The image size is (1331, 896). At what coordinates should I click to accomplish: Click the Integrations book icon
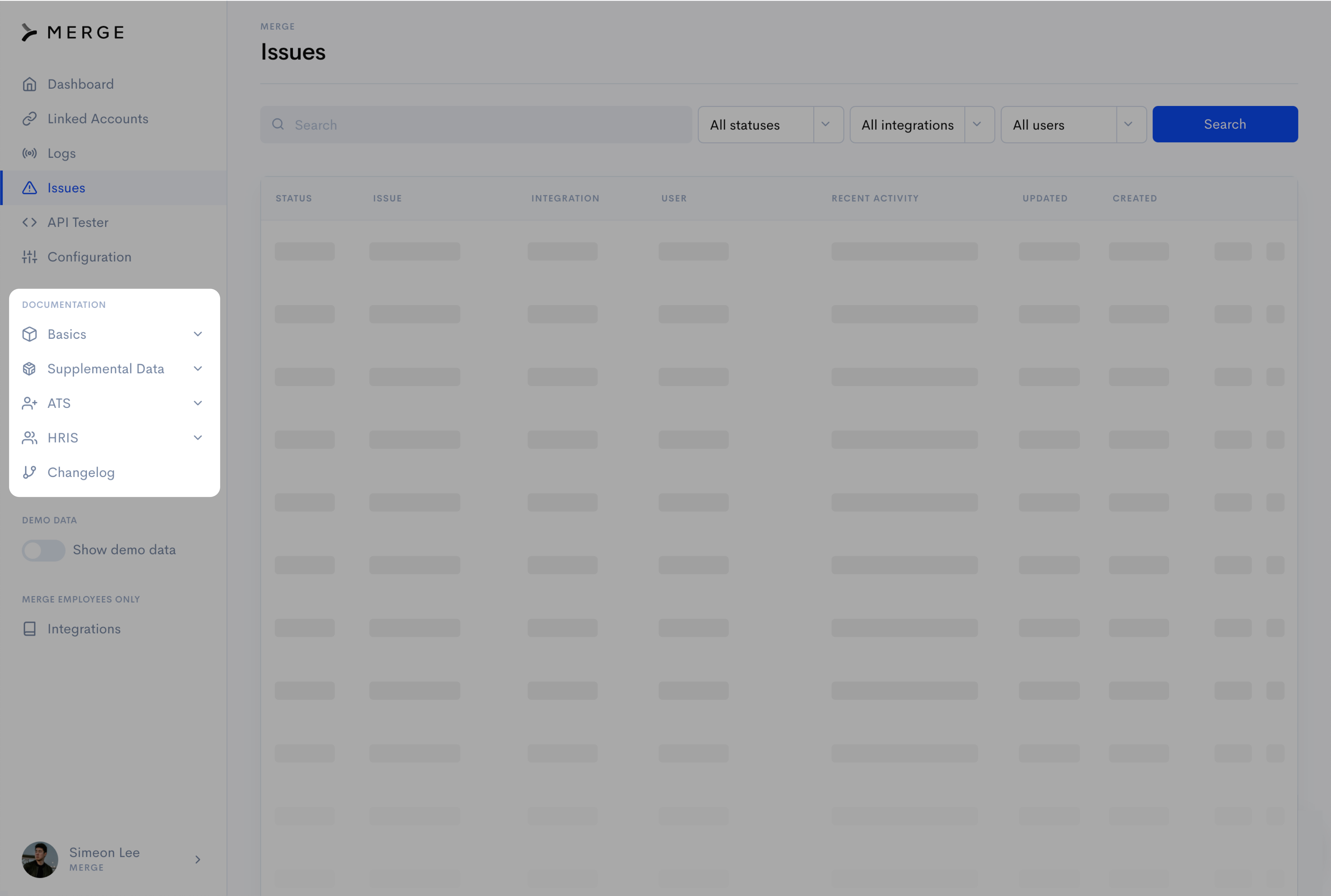pyautogui.click(x=30, y=629)
